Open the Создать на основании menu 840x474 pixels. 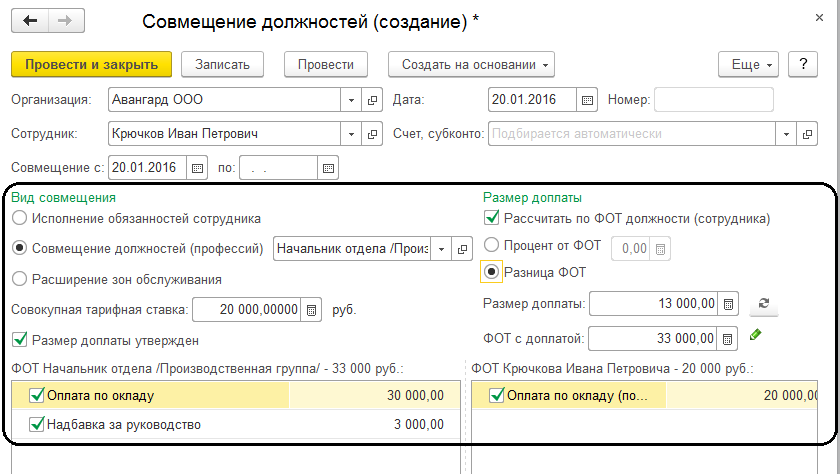tap(471, 65)
